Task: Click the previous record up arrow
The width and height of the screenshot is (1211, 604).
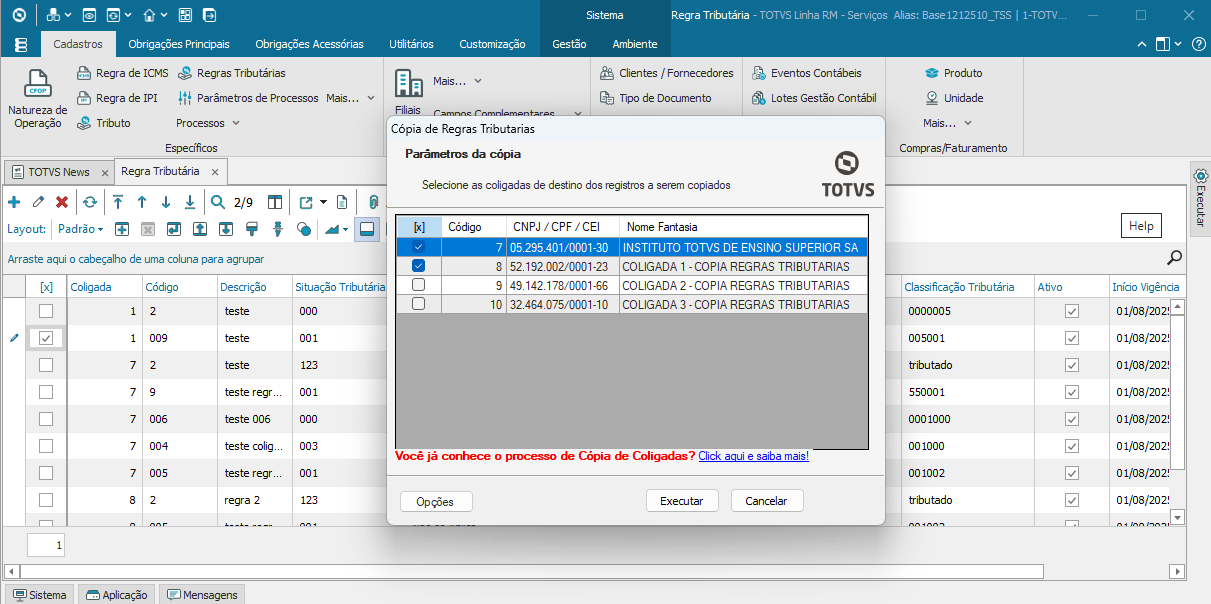Action: (142, 202)
